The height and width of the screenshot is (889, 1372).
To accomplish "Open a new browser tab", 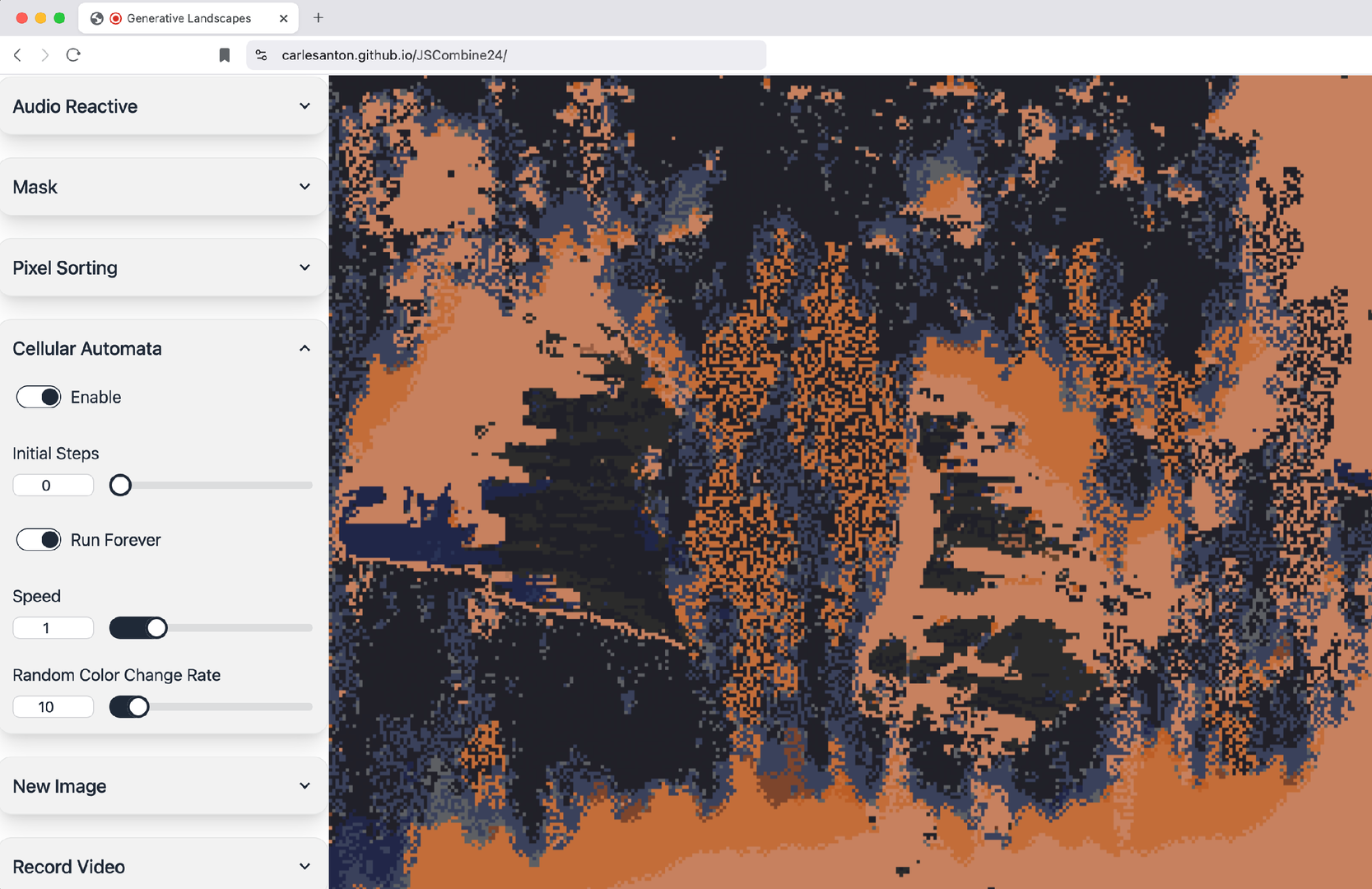I will click(x=319, y=18).
